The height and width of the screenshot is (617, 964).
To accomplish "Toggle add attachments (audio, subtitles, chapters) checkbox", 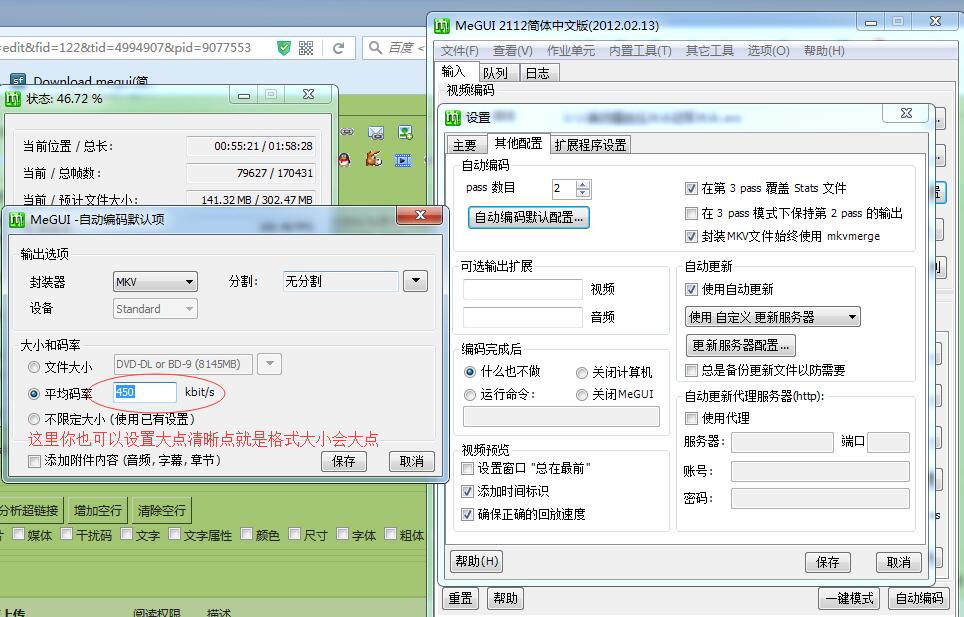I will 34,461.
